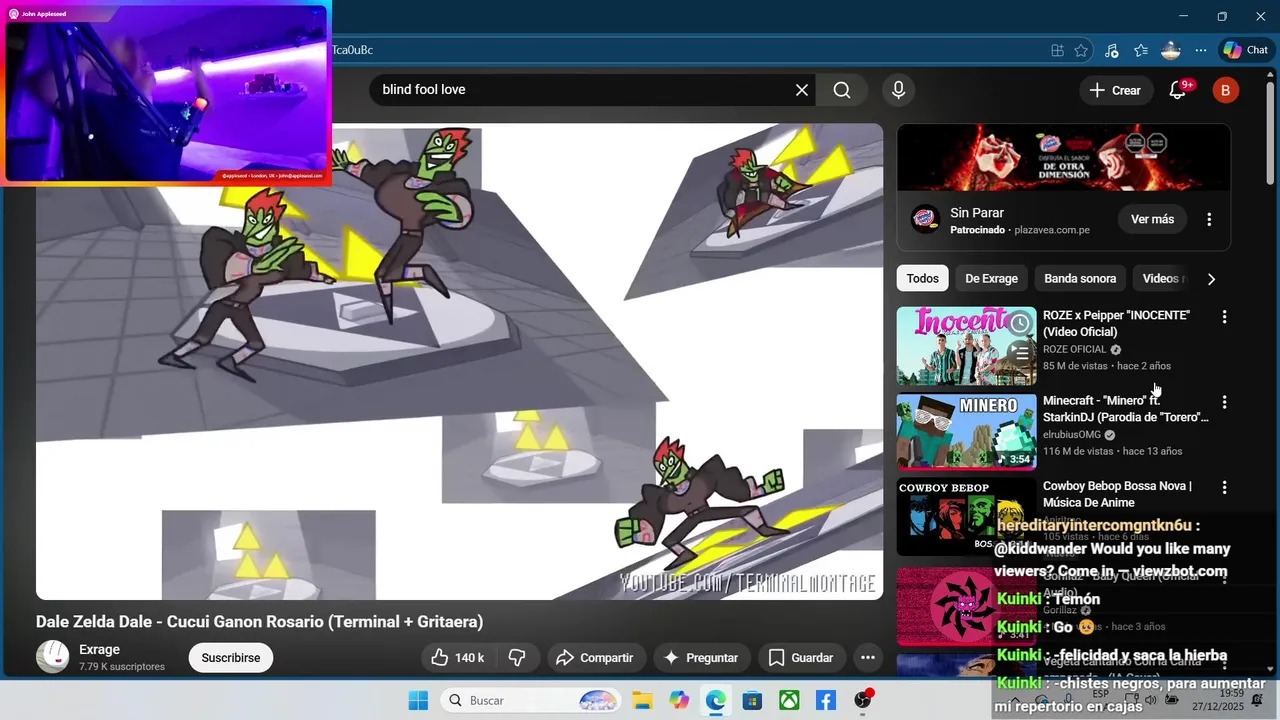
Task: Click the Compartir share button
Action: click(x=595, y=658)
